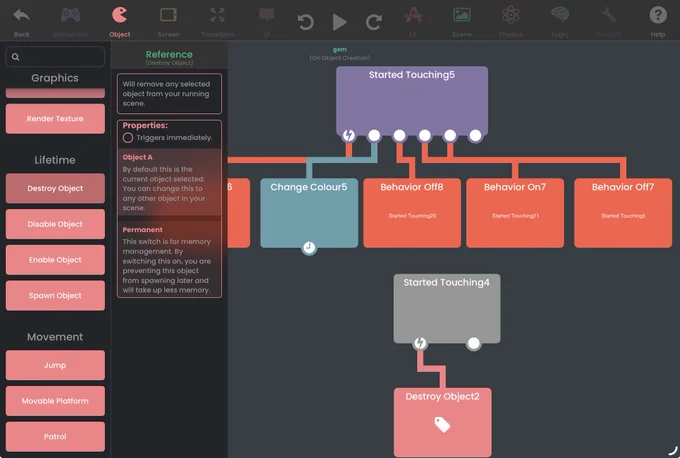Undo the last action

point(306,22)
